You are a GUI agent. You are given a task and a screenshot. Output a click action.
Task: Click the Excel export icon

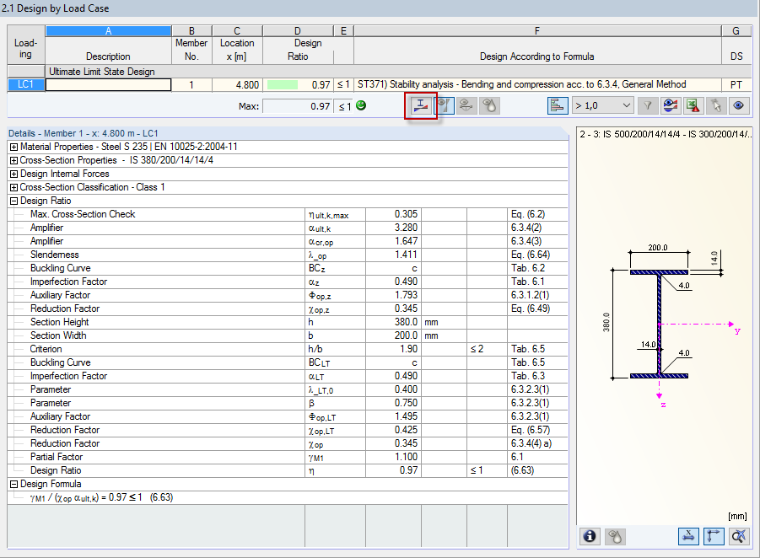coord(693,106)
